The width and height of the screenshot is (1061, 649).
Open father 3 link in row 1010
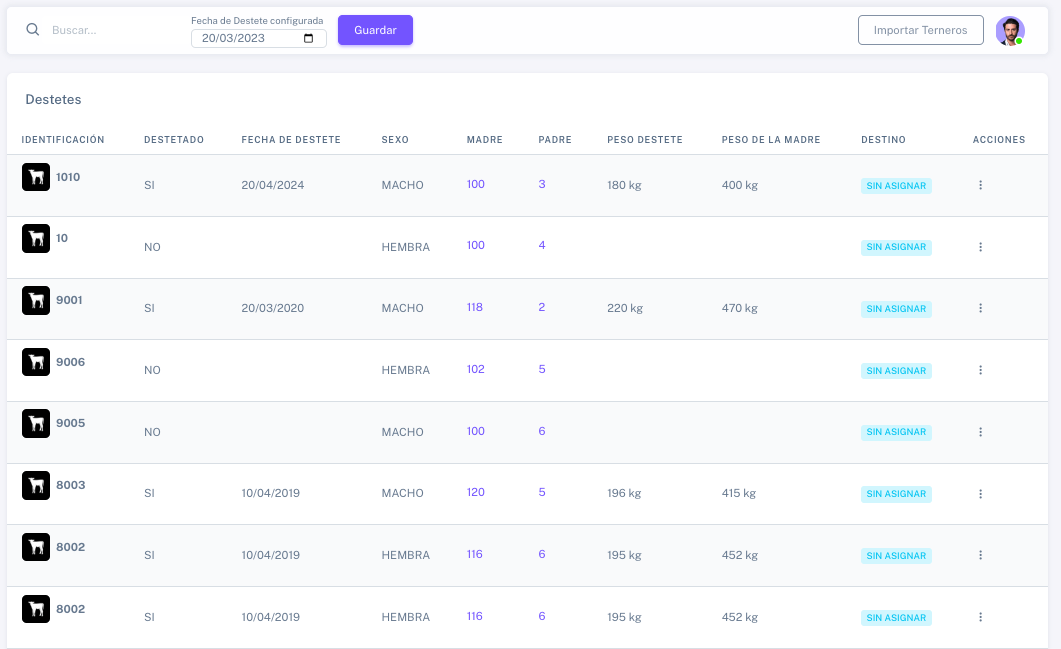(x=542, y=184)
